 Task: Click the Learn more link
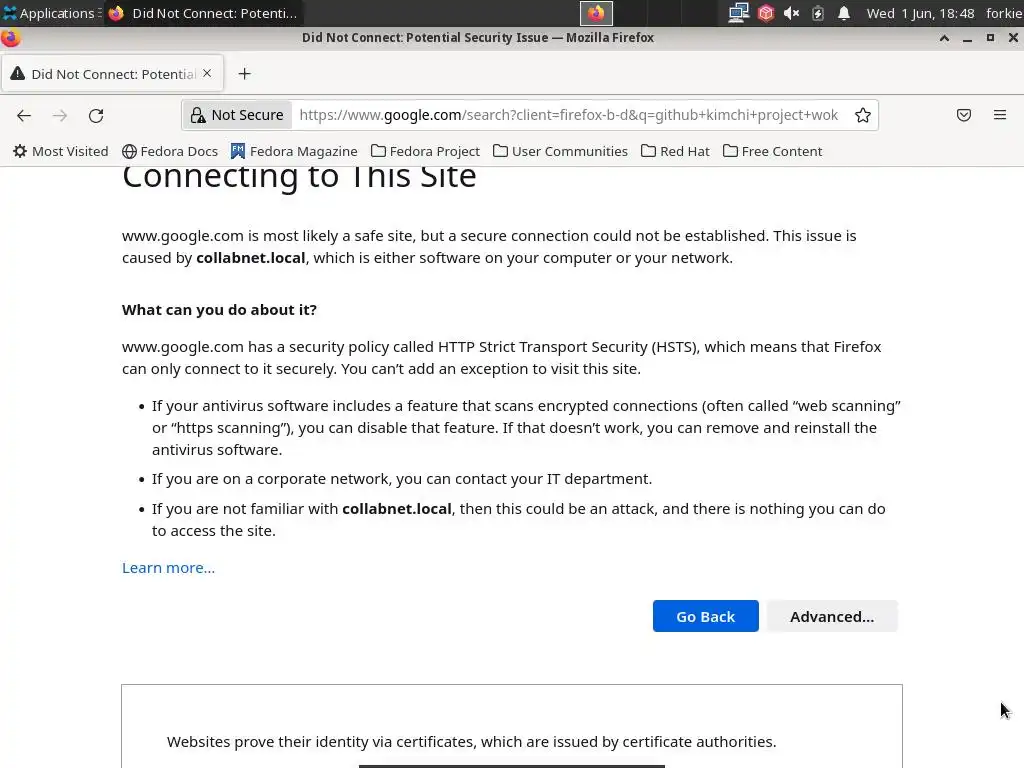click(168, 568)
